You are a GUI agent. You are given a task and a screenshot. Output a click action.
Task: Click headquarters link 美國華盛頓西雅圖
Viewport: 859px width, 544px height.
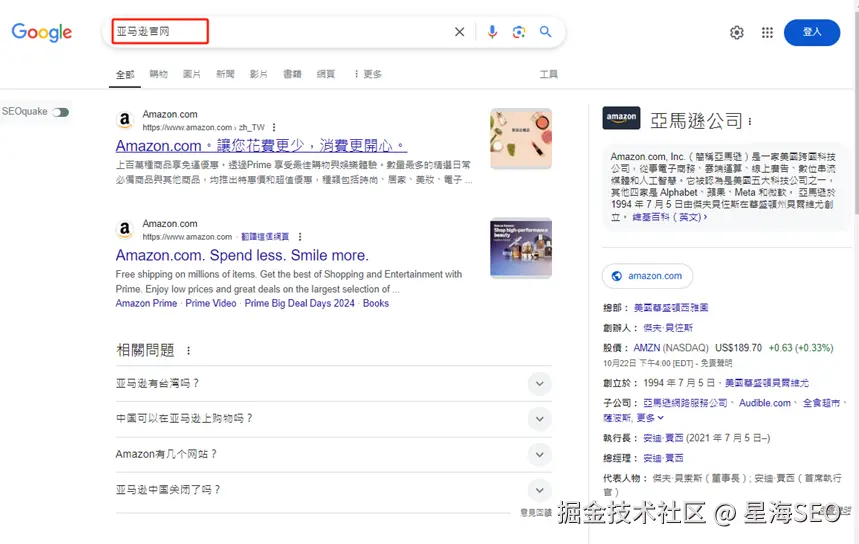point(671,308)
